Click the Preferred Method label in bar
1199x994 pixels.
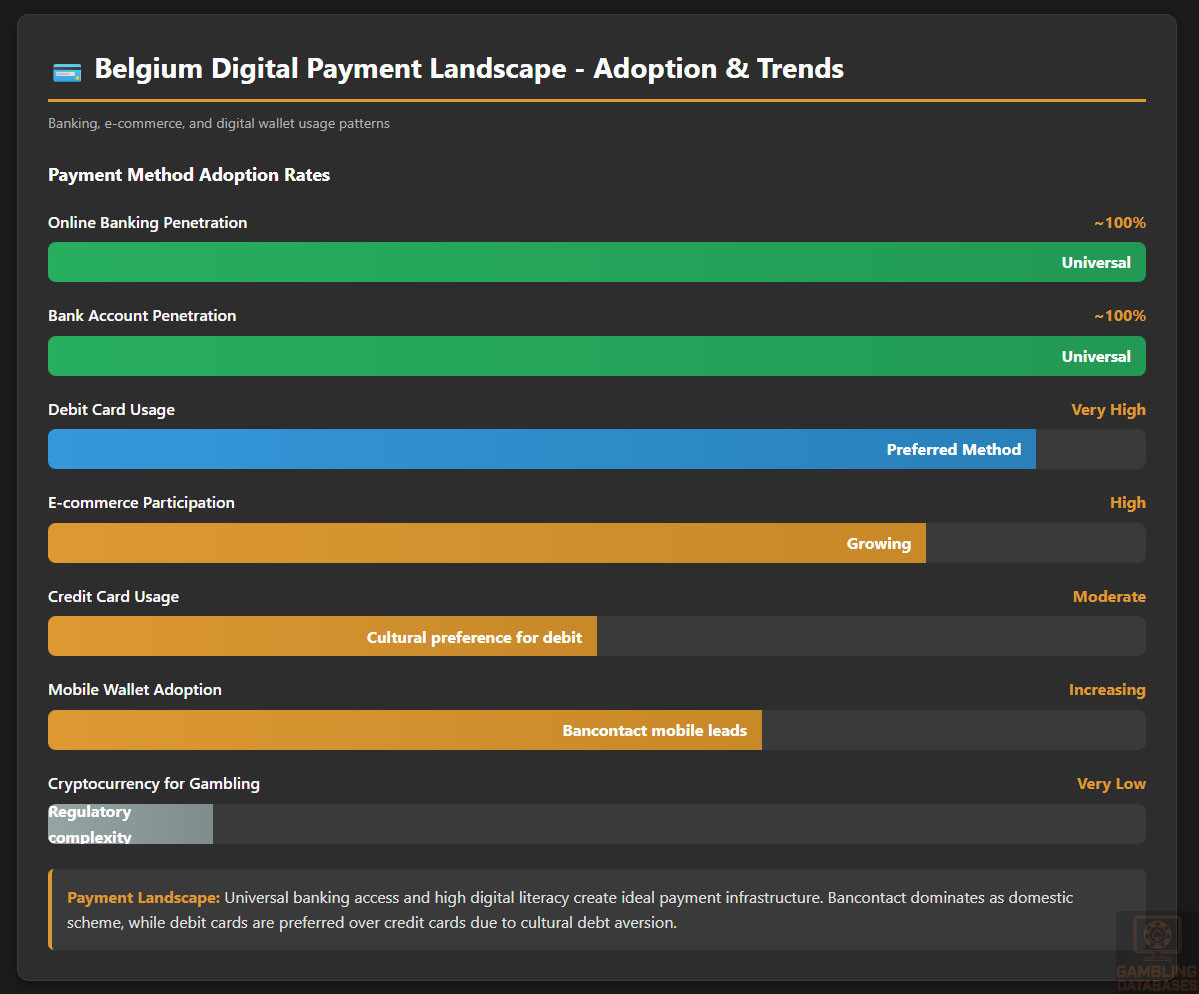click(953, 449)
